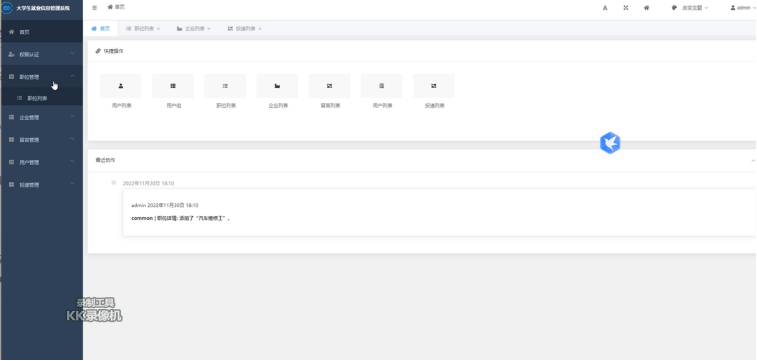Viewport: 757px width, 361px height.
Task: Click the palette icon beside 改变主题
Action: coord(674,8)
